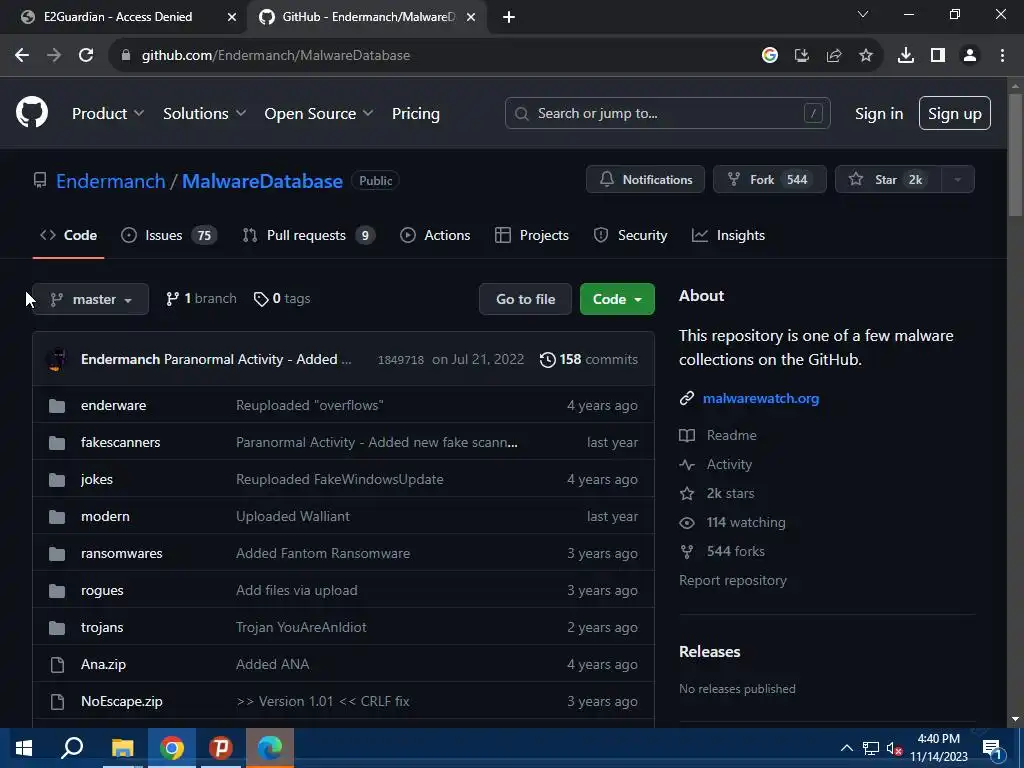The width and height of the screenshot is (1024, 768).
Task: Share this page via address bar icon
Action: pyautogui.click(x=834, y=55)
